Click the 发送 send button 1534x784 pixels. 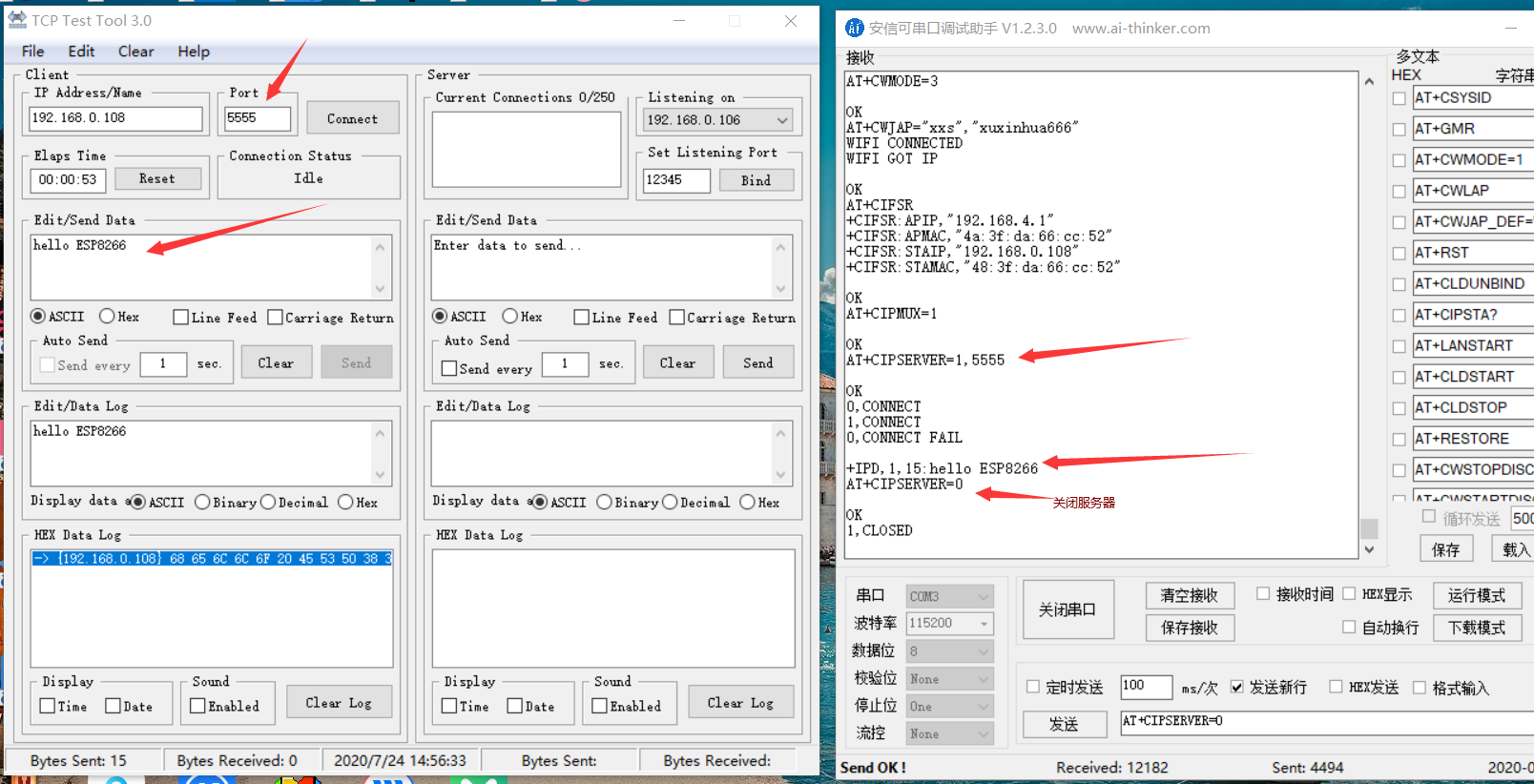click(1065, 725)
